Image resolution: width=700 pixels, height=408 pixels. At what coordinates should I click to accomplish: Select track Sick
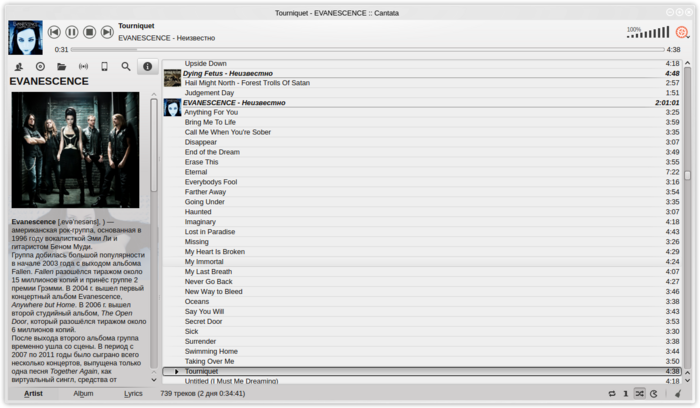coord(422,331)
